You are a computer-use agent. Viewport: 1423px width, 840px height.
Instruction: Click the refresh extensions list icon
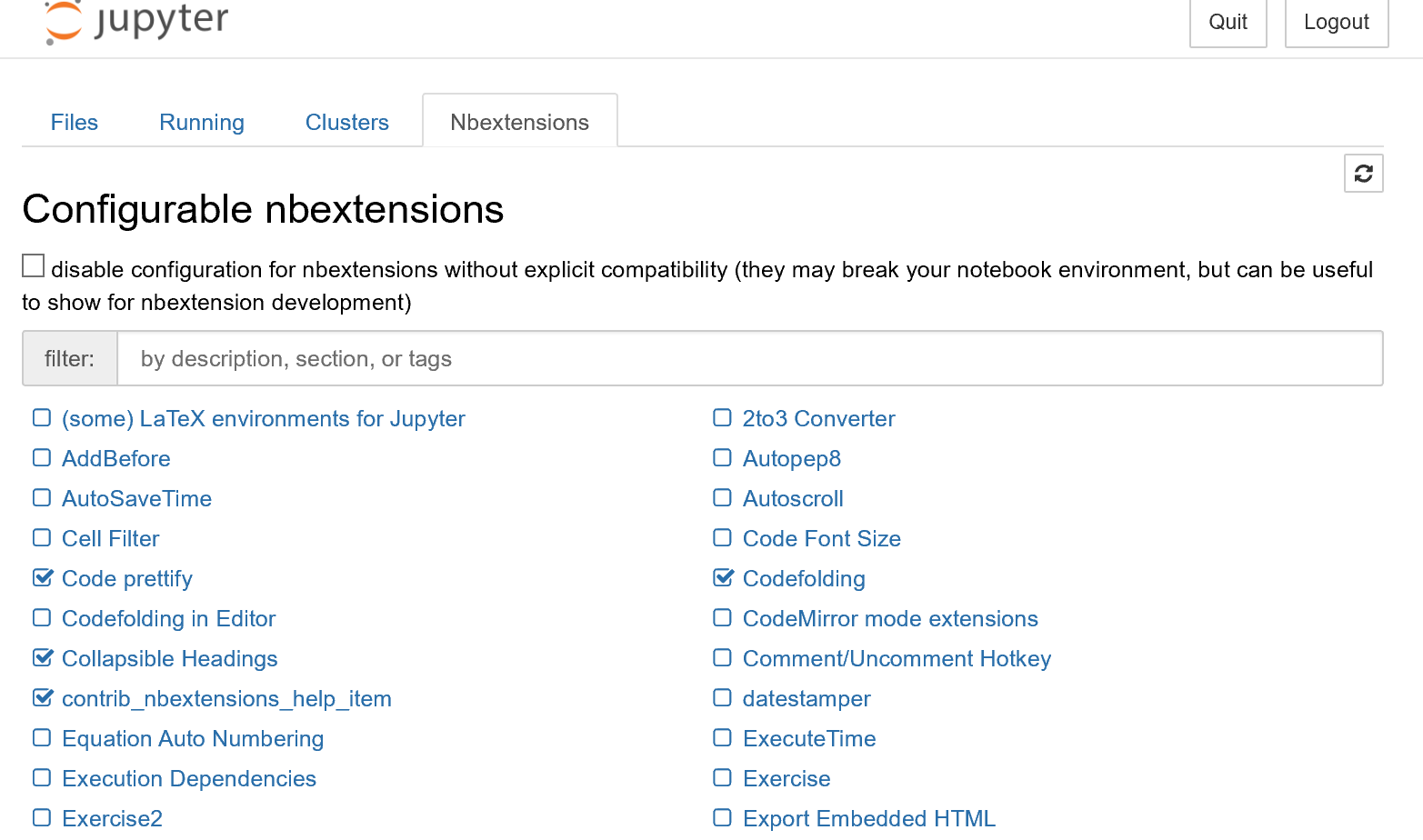[x=1363, y=173]
